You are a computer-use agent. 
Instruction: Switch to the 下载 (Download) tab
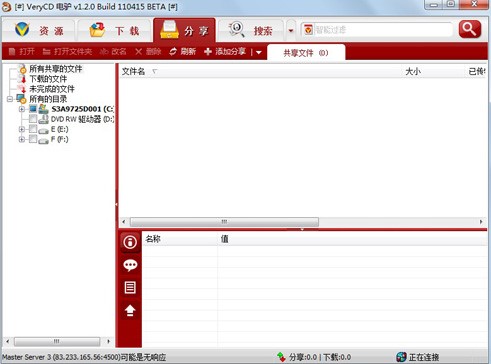point(114,30)
